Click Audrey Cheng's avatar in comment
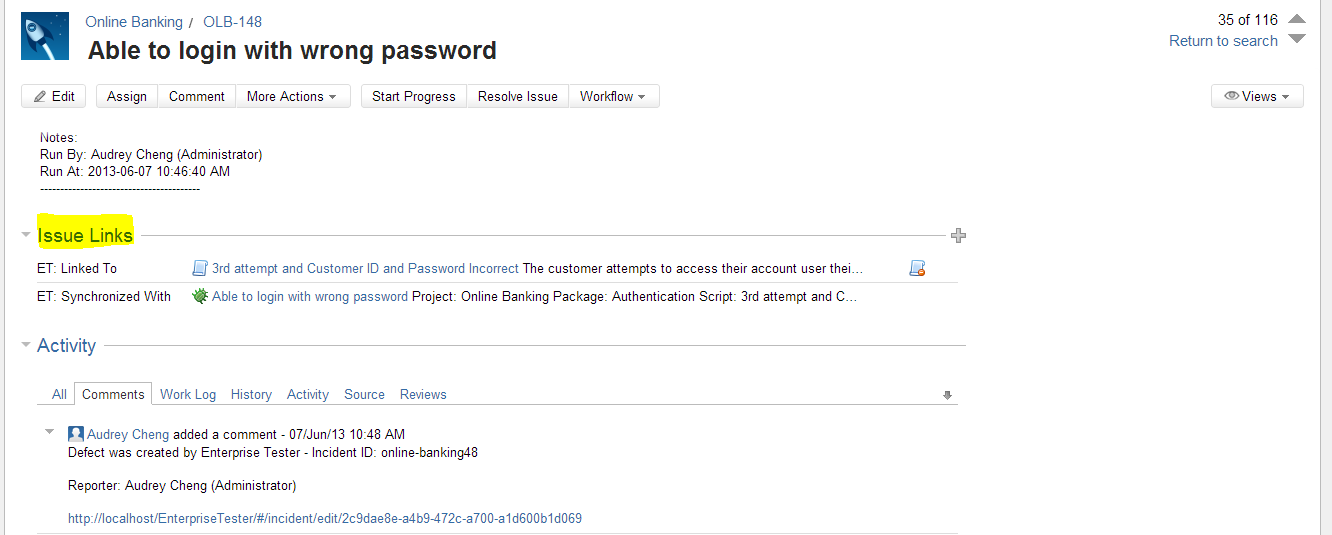This screenshot has height=535, width=1332. [76, 434]
